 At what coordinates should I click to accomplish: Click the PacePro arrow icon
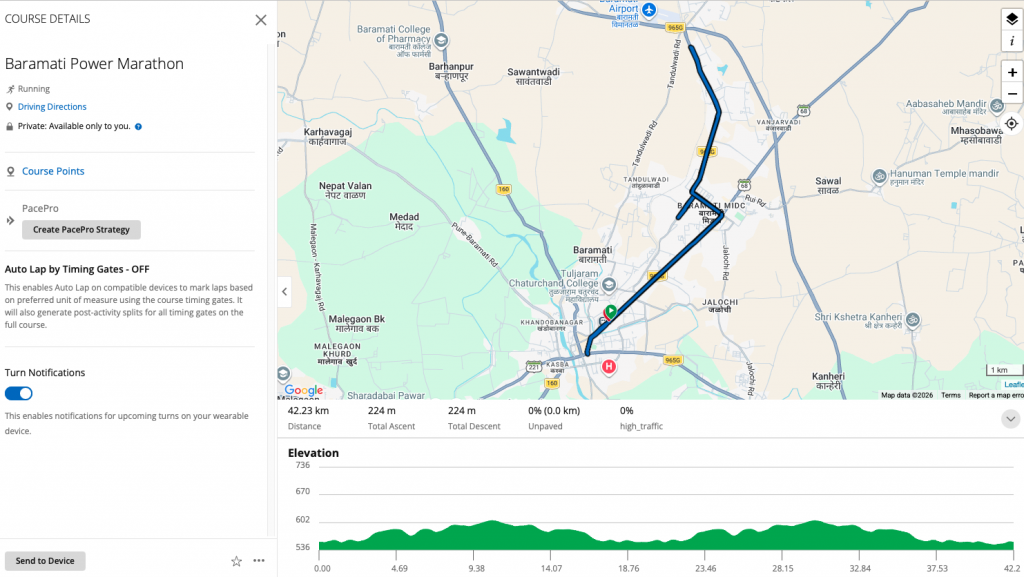coord(10,221)
